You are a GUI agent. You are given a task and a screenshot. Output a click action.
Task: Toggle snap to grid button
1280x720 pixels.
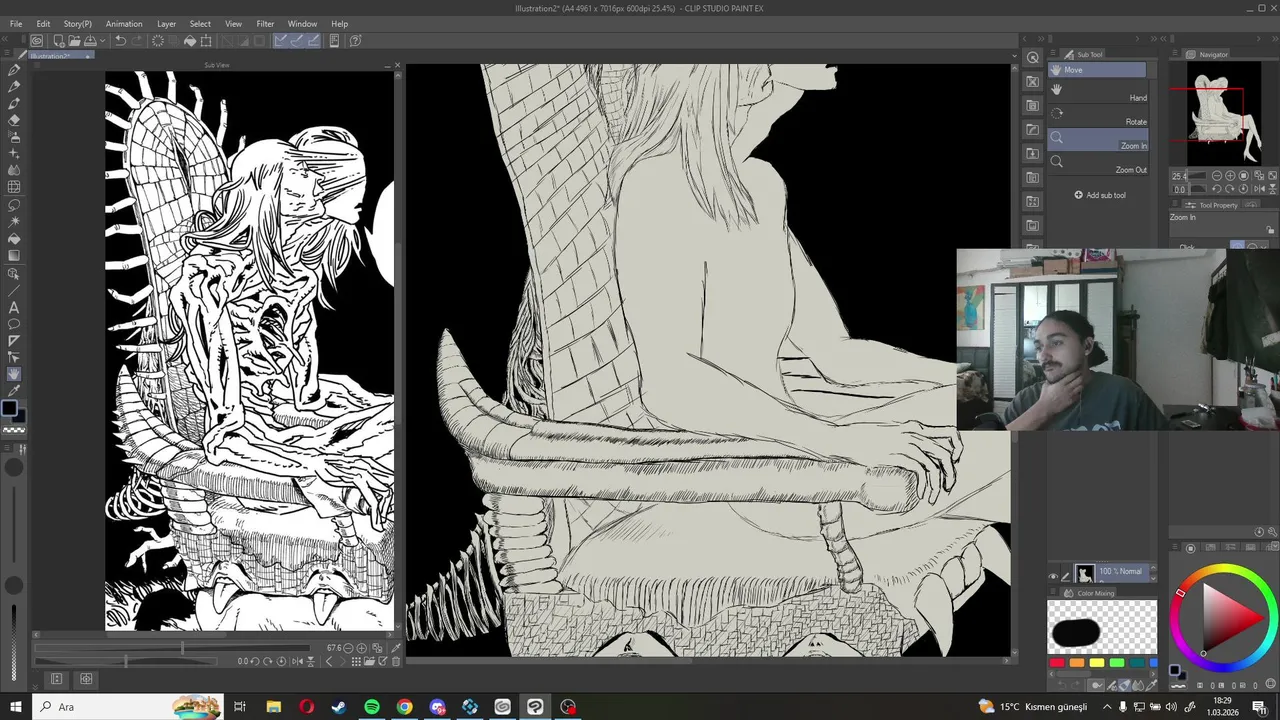tap(313, 41)
